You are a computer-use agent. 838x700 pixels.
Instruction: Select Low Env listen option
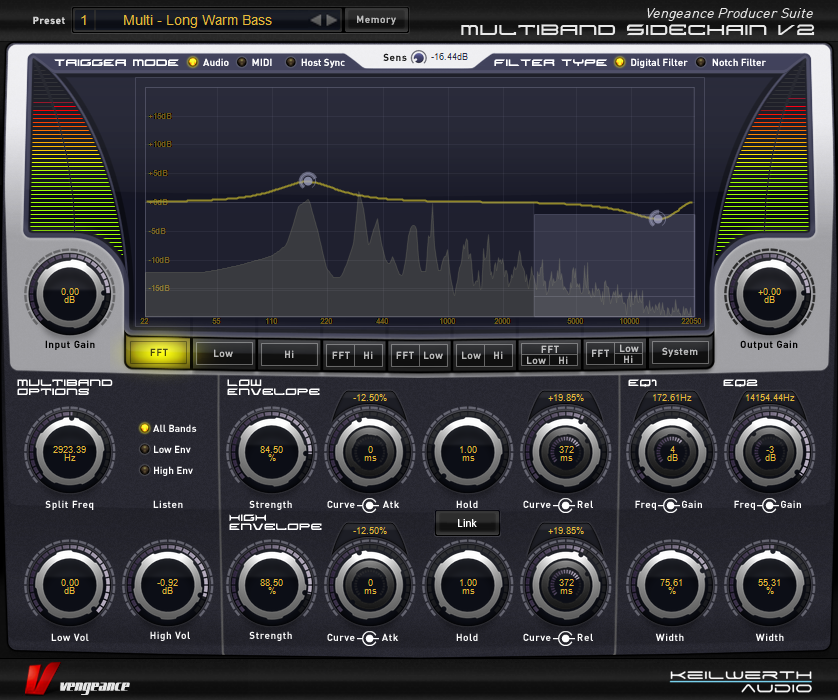click(145, 449)
